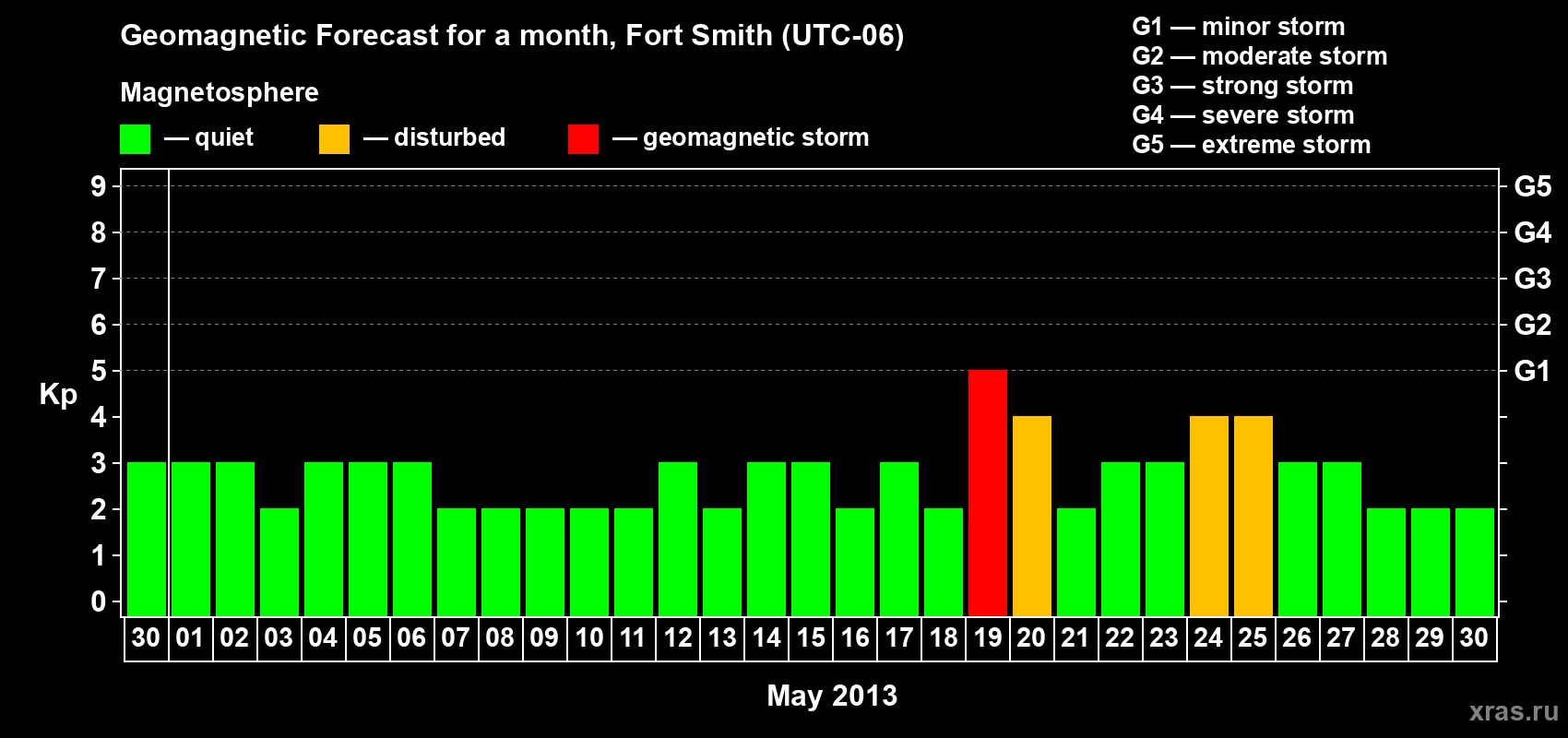This screenshot has height=738, width=1568.
Task: Click the 'Kp' axis label
Action: tap(58, 394)
